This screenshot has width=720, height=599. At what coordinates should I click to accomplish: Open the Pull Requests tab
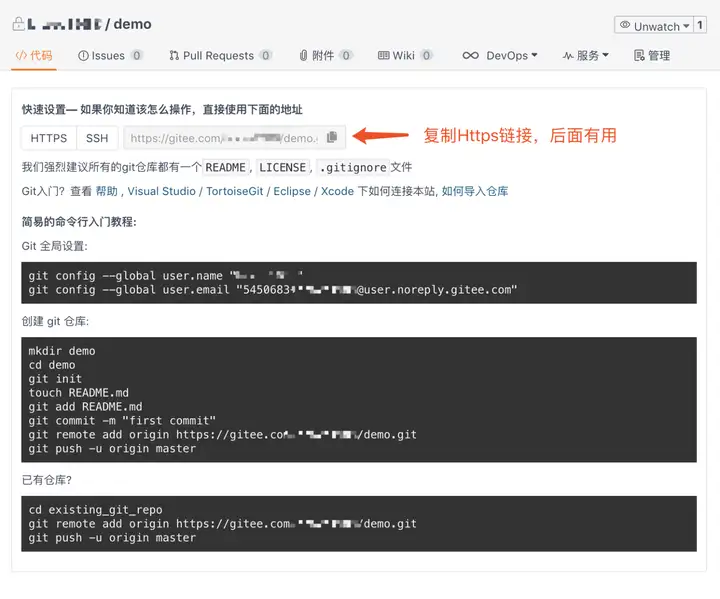(220, 56)
